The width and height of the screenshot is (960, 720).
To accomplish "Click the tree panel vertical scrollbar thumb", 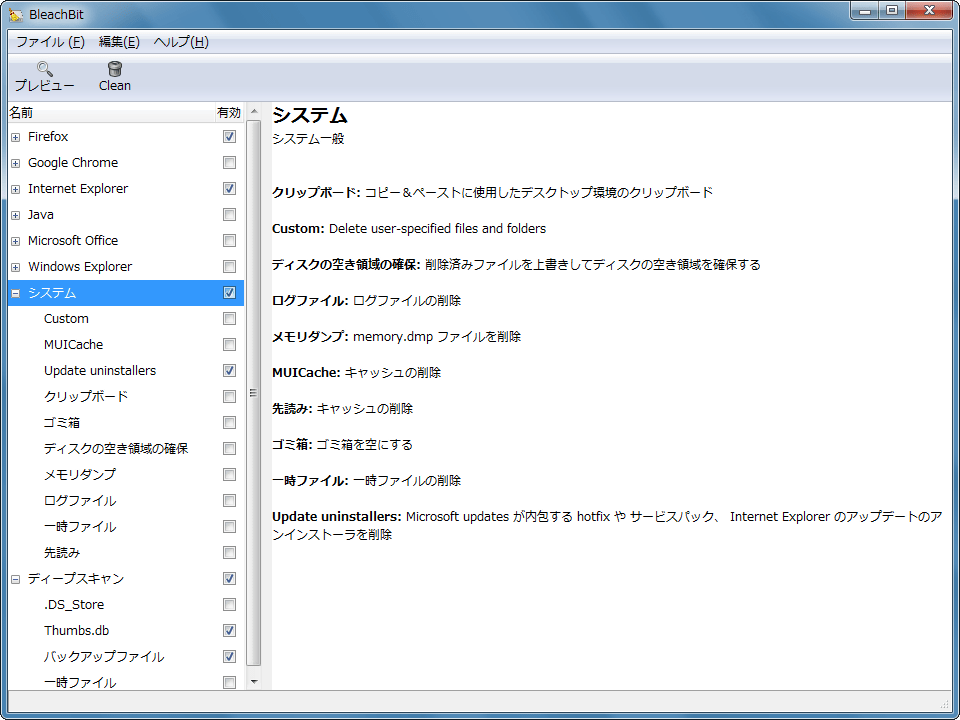I will pos(254,393).
